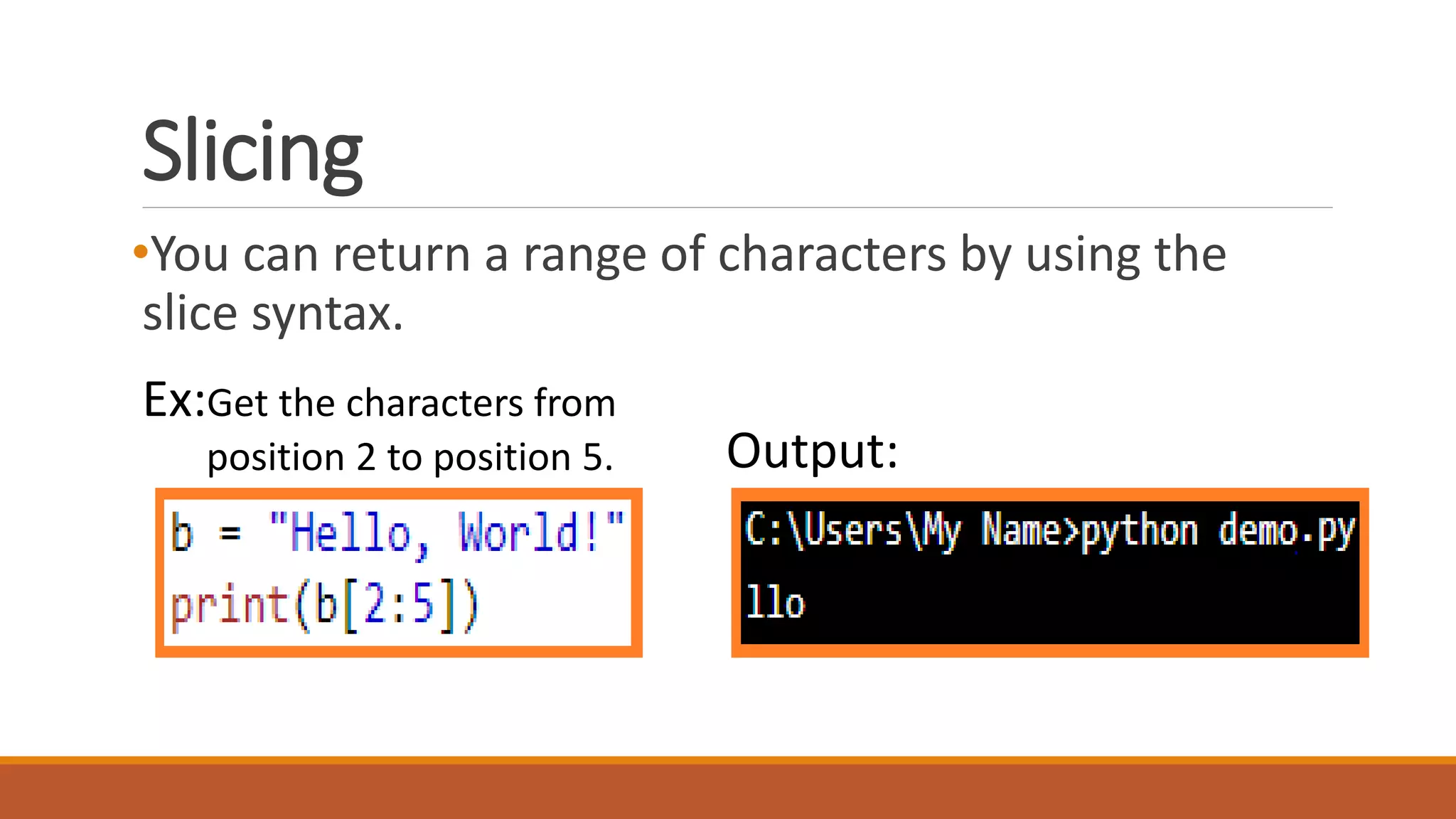Click the 'llo' output text
This screenshot has height=819, width=1456.
pyautogui.click(x=775, y=603)
